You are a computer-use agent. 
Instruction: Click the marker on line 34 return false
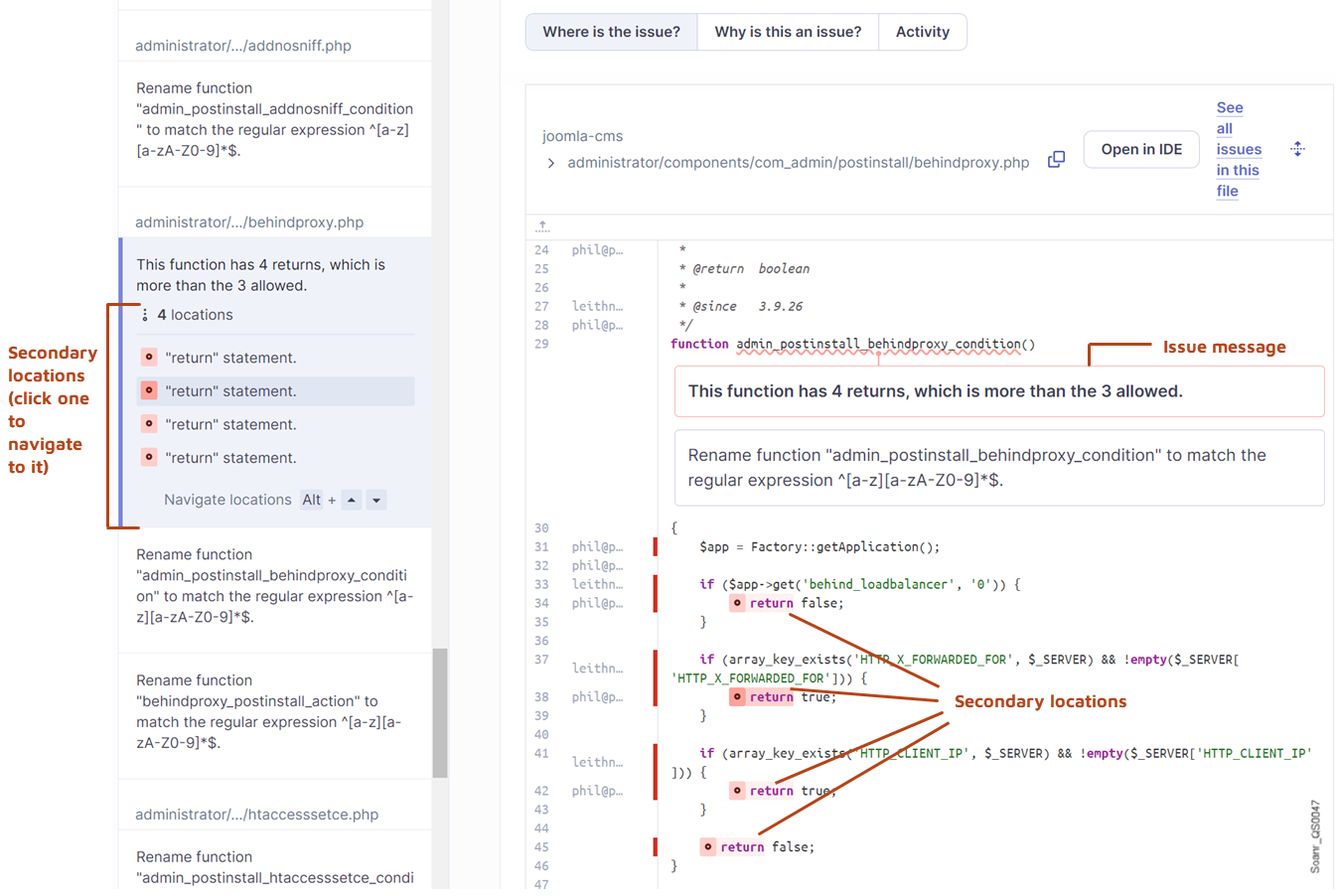tap(737, 603)
